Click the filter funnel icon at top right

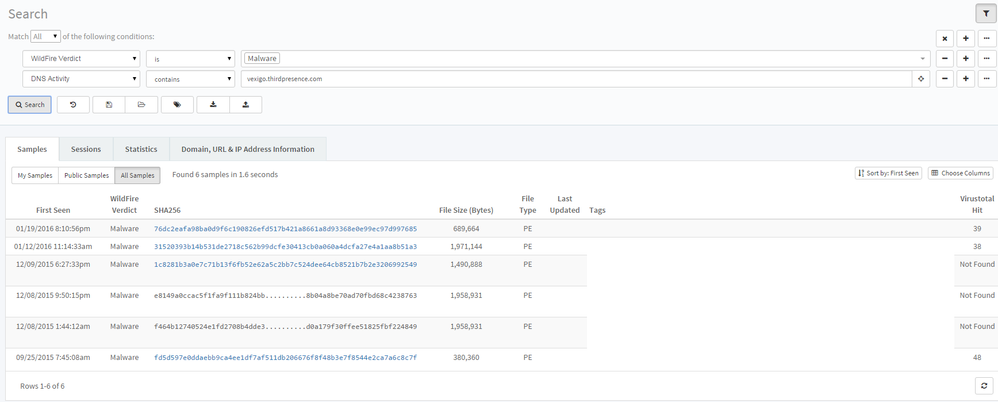(984, 13)
